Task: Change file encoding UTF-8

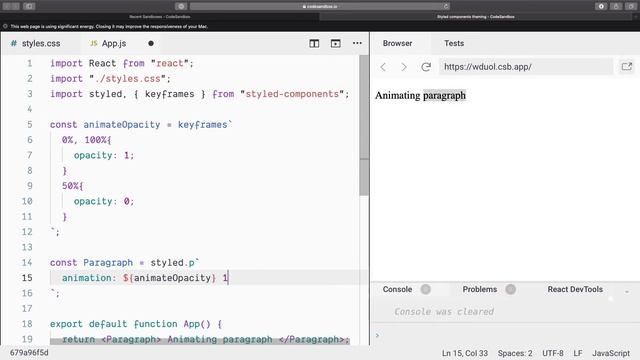Action: click(553, 353)
